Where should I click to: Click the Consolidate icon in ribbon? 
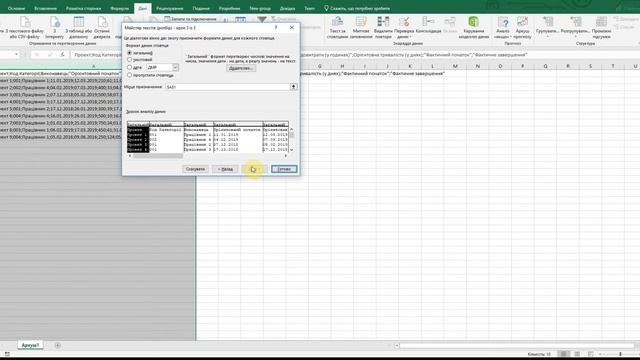(x=428, y=25)
